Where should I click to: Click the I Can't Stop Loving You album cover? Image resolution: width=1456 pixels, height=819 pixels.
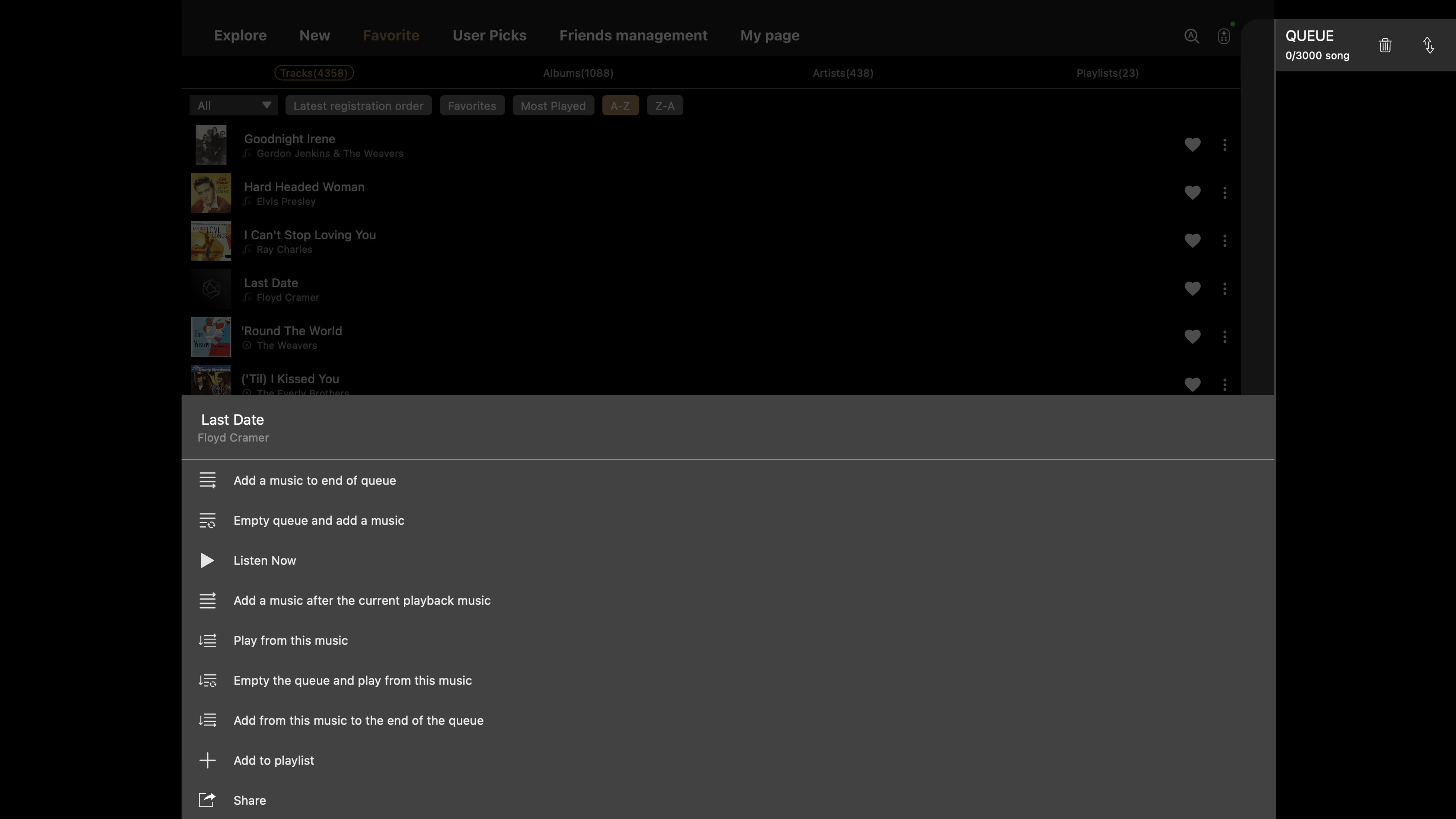pyautogui.click(x=211, y=241)
